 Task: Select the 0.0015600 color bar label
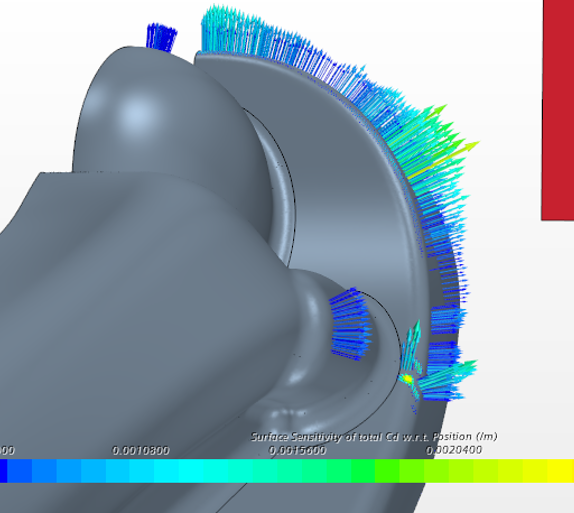[x=297, y=450]
